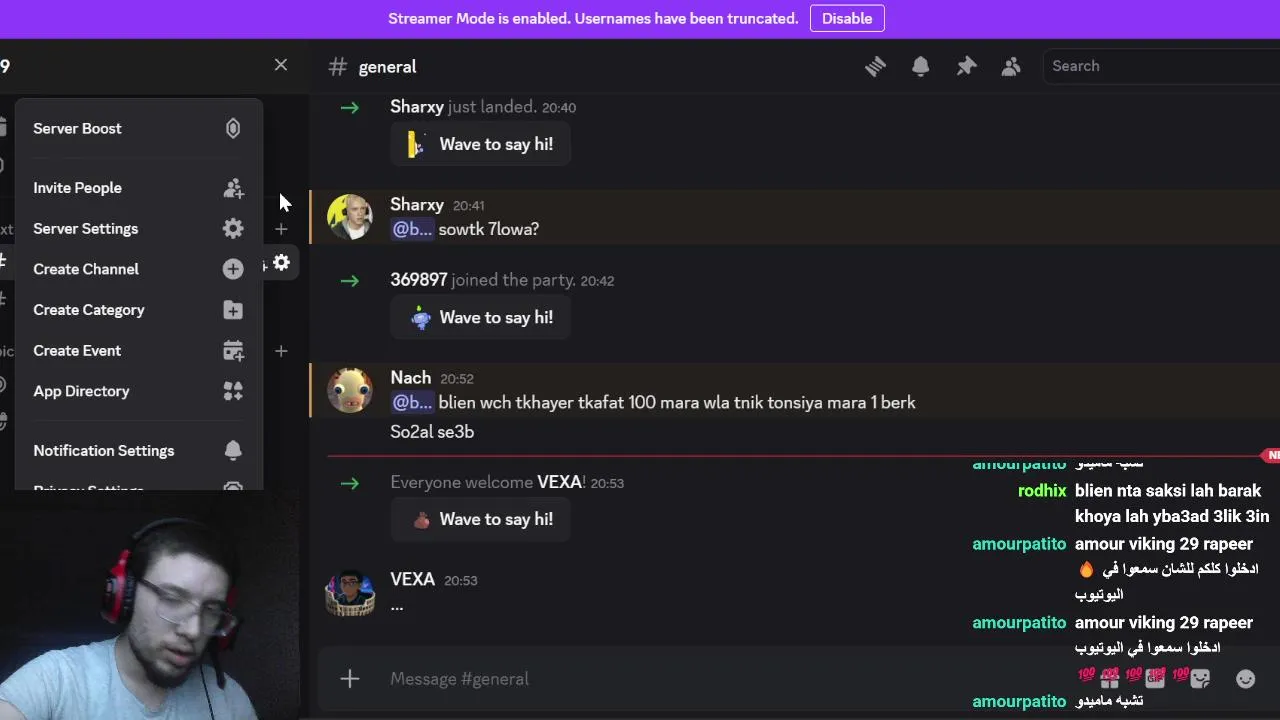The width and height of the screenshot is (1280, 720).
Task: Click Sharxy's profile avatar
Action: (x=350, y=217)
